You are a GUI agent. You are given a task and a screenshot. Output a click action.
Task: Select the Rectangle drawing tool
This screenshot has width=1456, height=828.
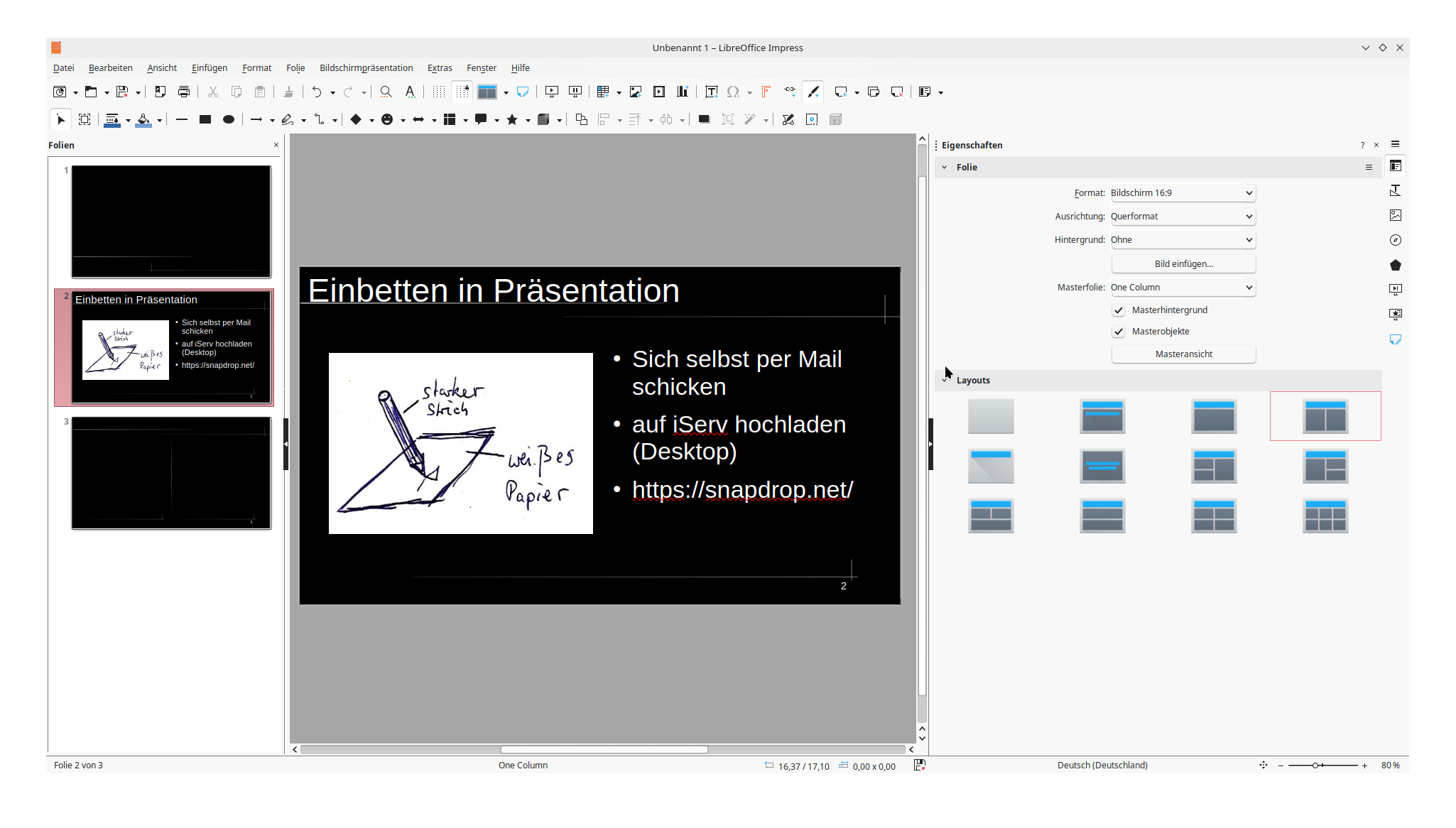205,119
